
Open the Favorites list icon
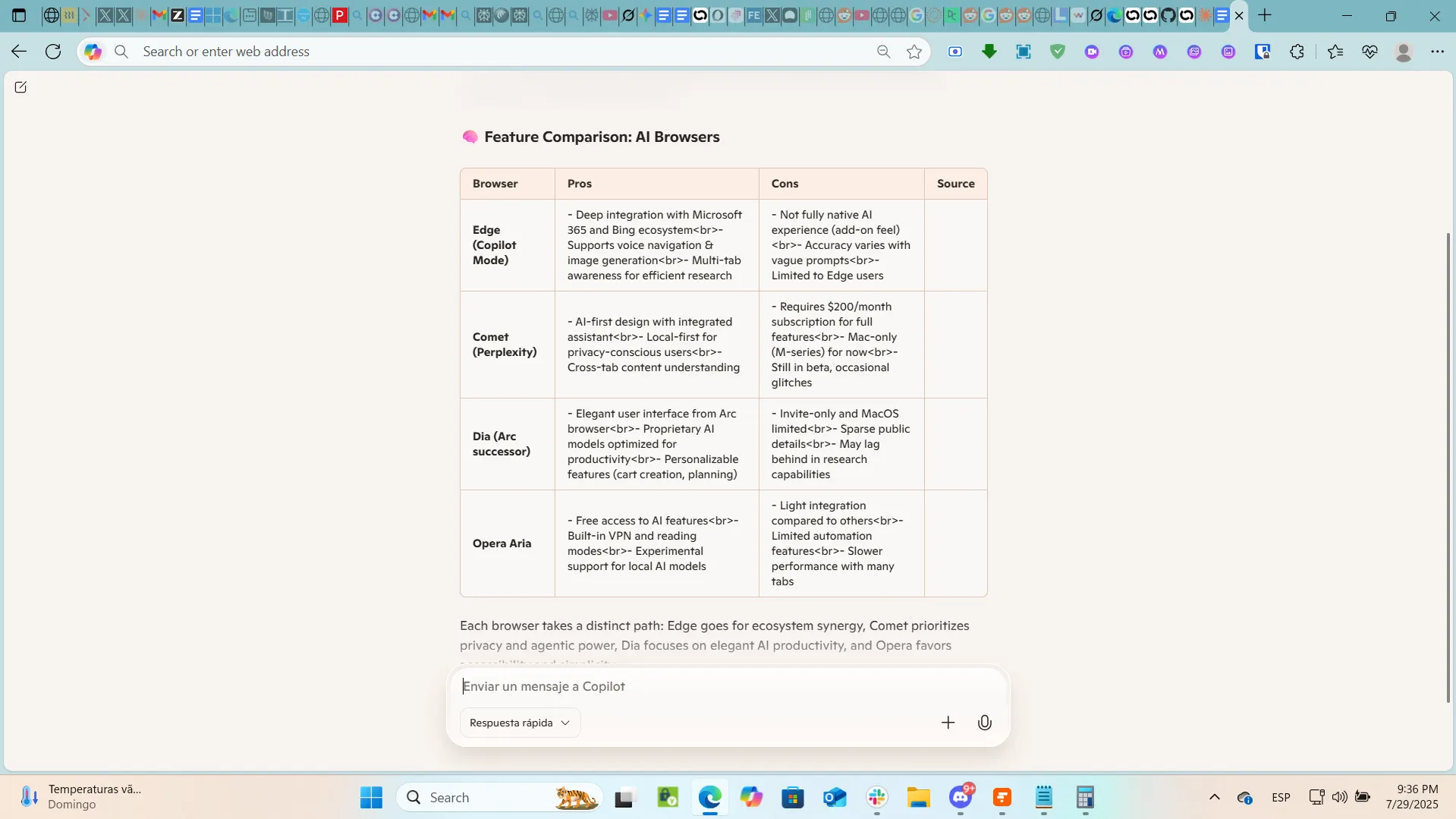(1335, 52)
